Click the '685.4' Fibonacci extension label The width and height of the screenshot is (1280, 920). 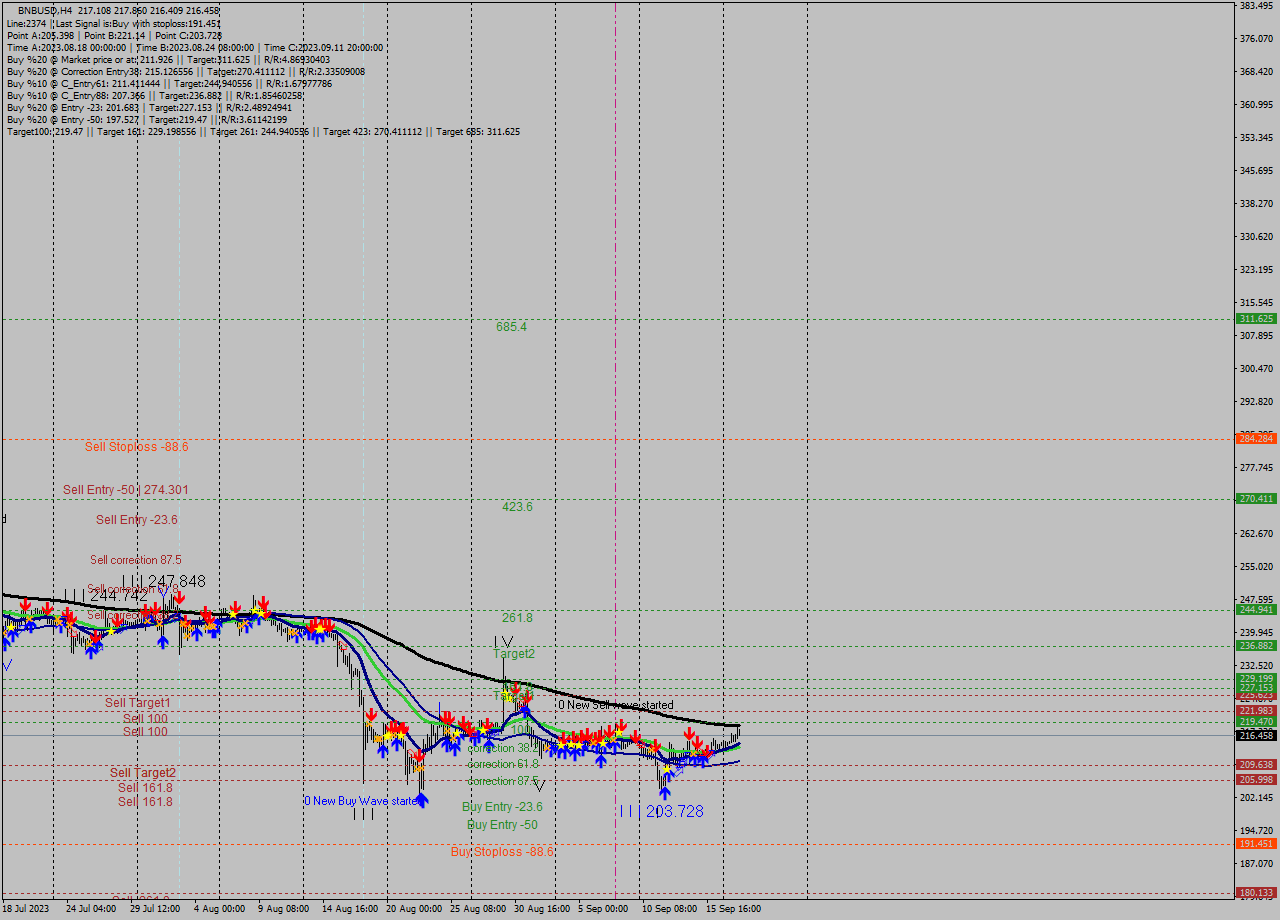pyautogui.click(x=512, y=327)
